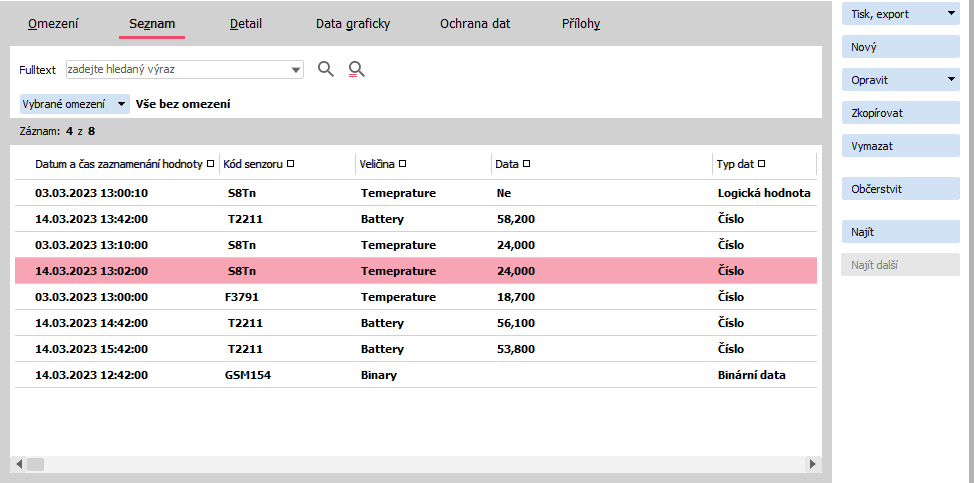974x483 pixels.
Task: Click the underlined magnifier advanced search icon
Action: tap(356, 69)
